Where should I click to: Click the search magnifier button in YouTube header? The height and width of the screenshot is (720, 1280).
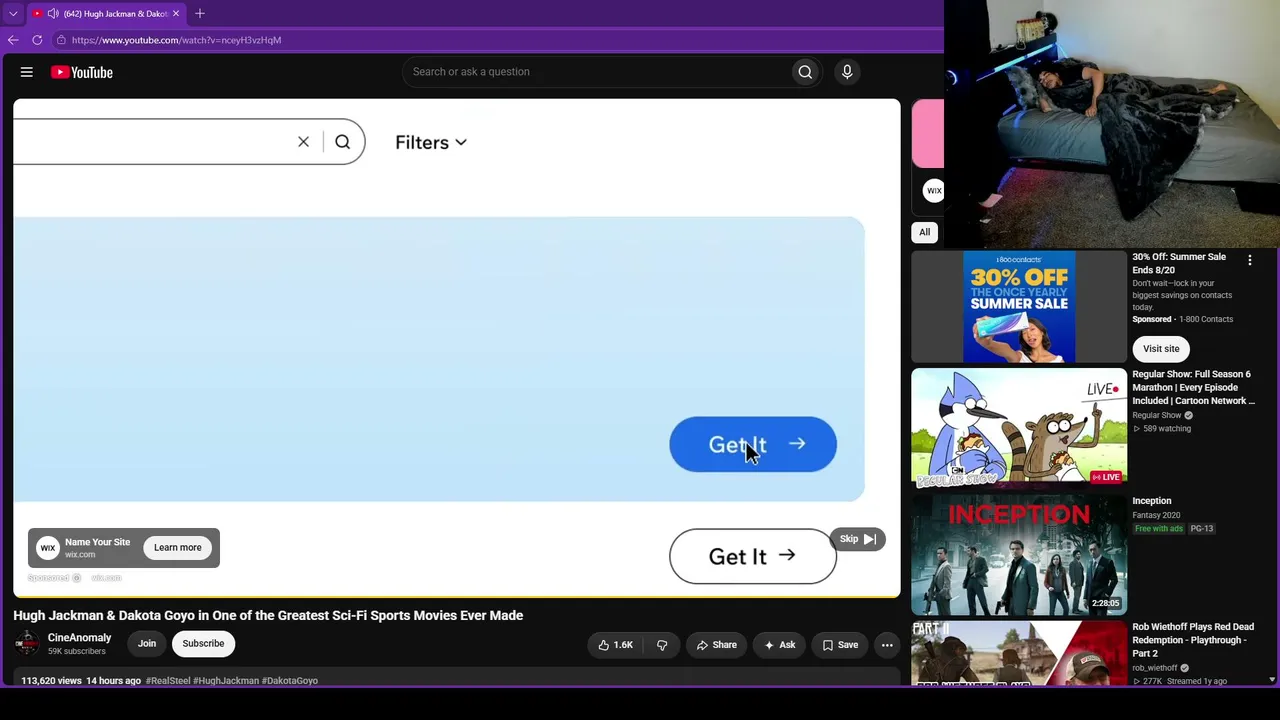pyautogui.click(x=805, y=72)
